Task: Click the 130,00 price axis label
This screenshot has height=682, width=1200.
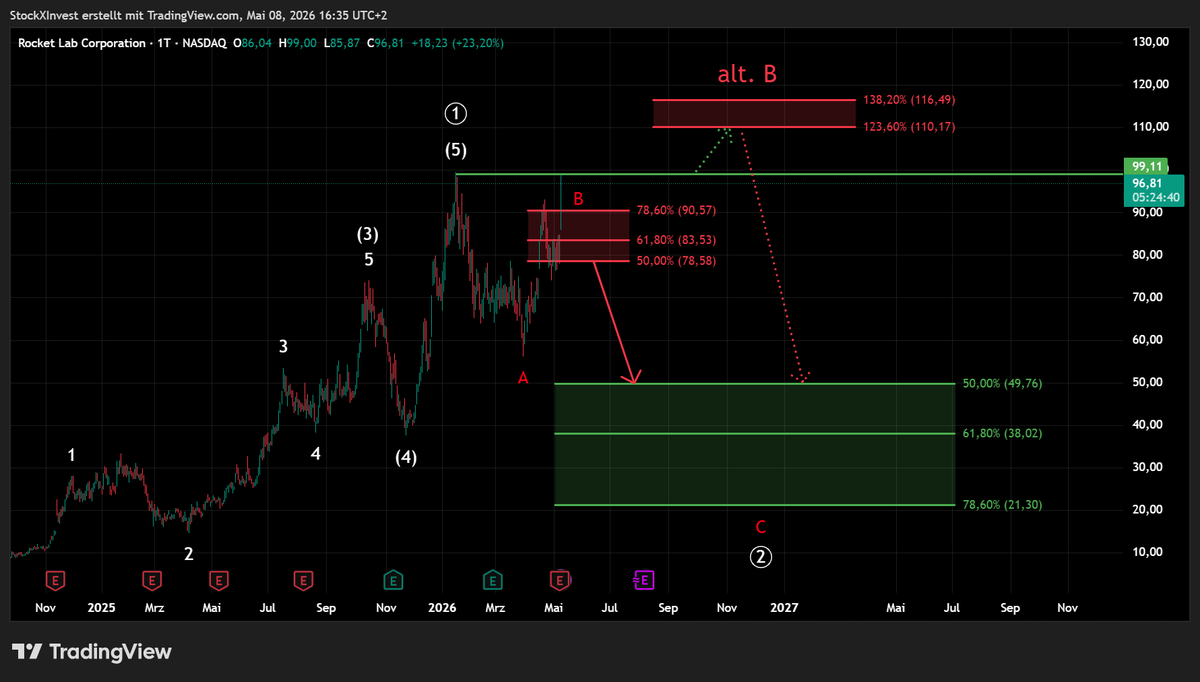Action: pyautogui.click(x=1150, y=42)
